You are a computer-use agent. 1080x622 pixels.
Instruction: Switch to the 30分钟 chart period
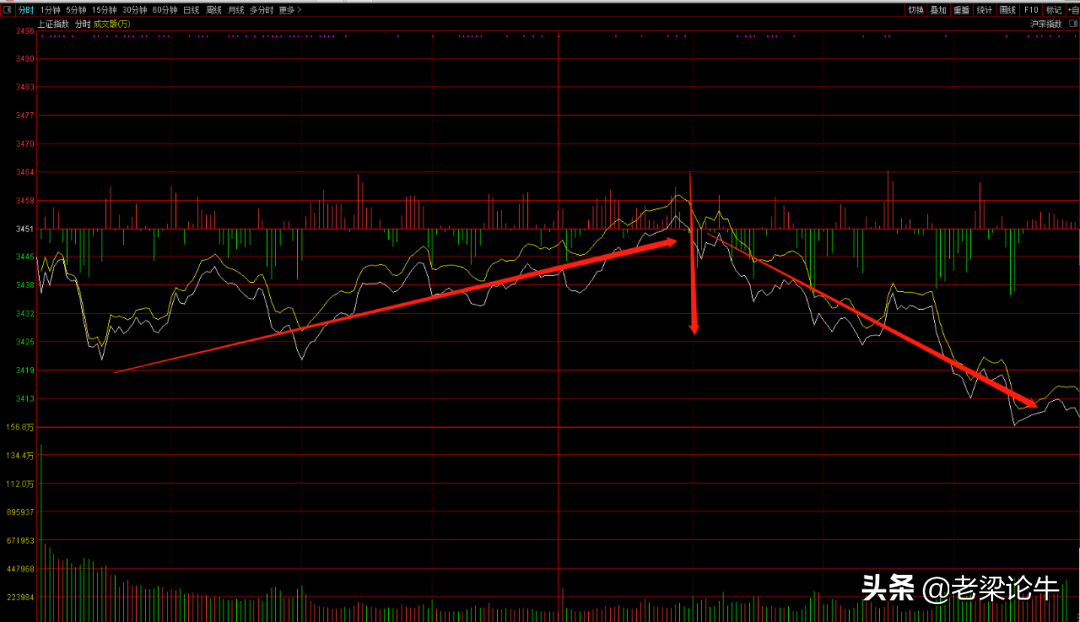click(x=134, y=10)
